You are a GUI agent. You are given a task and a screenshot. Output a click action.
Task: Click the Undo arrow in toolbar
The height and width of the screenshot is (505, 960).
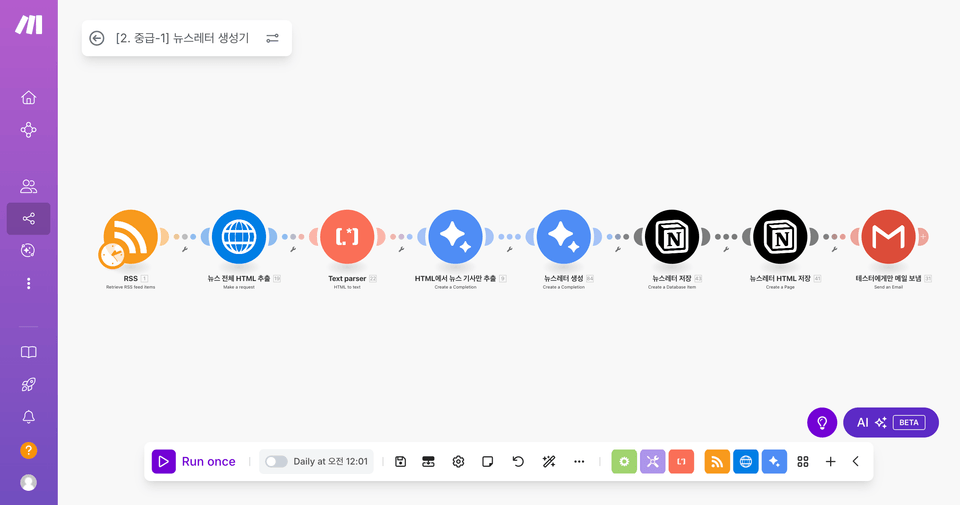(x=518, y=462)
